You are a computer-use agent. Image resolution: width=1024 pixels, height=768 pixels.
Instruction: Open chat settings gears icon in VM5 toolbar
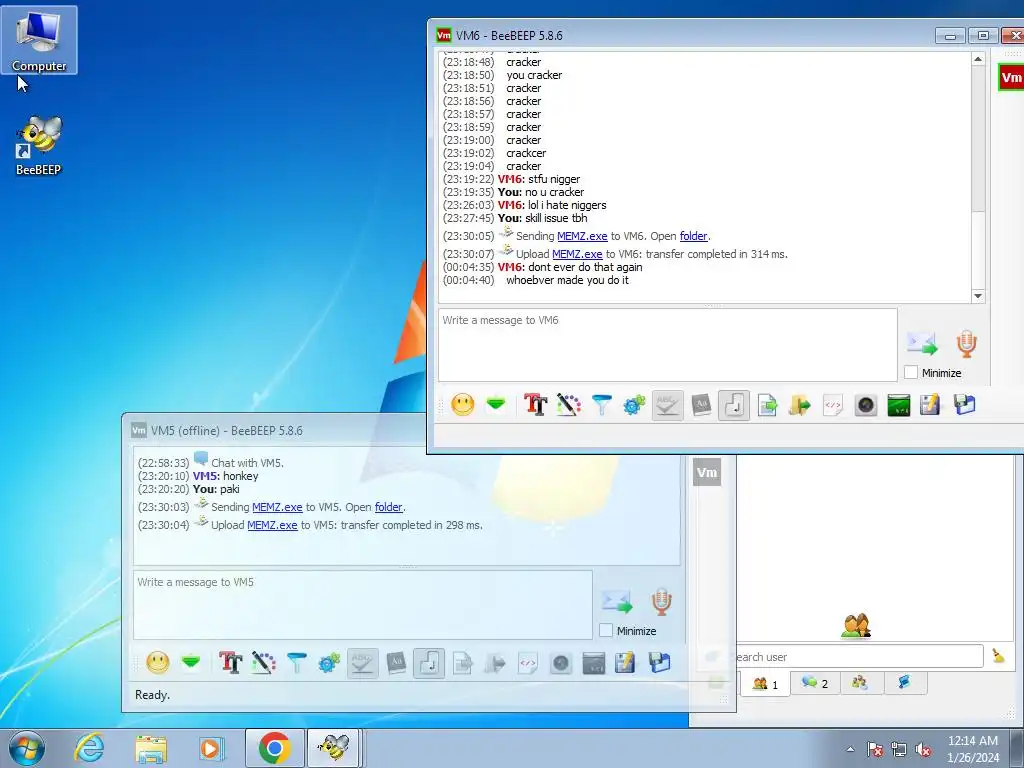tap(329, 663)
